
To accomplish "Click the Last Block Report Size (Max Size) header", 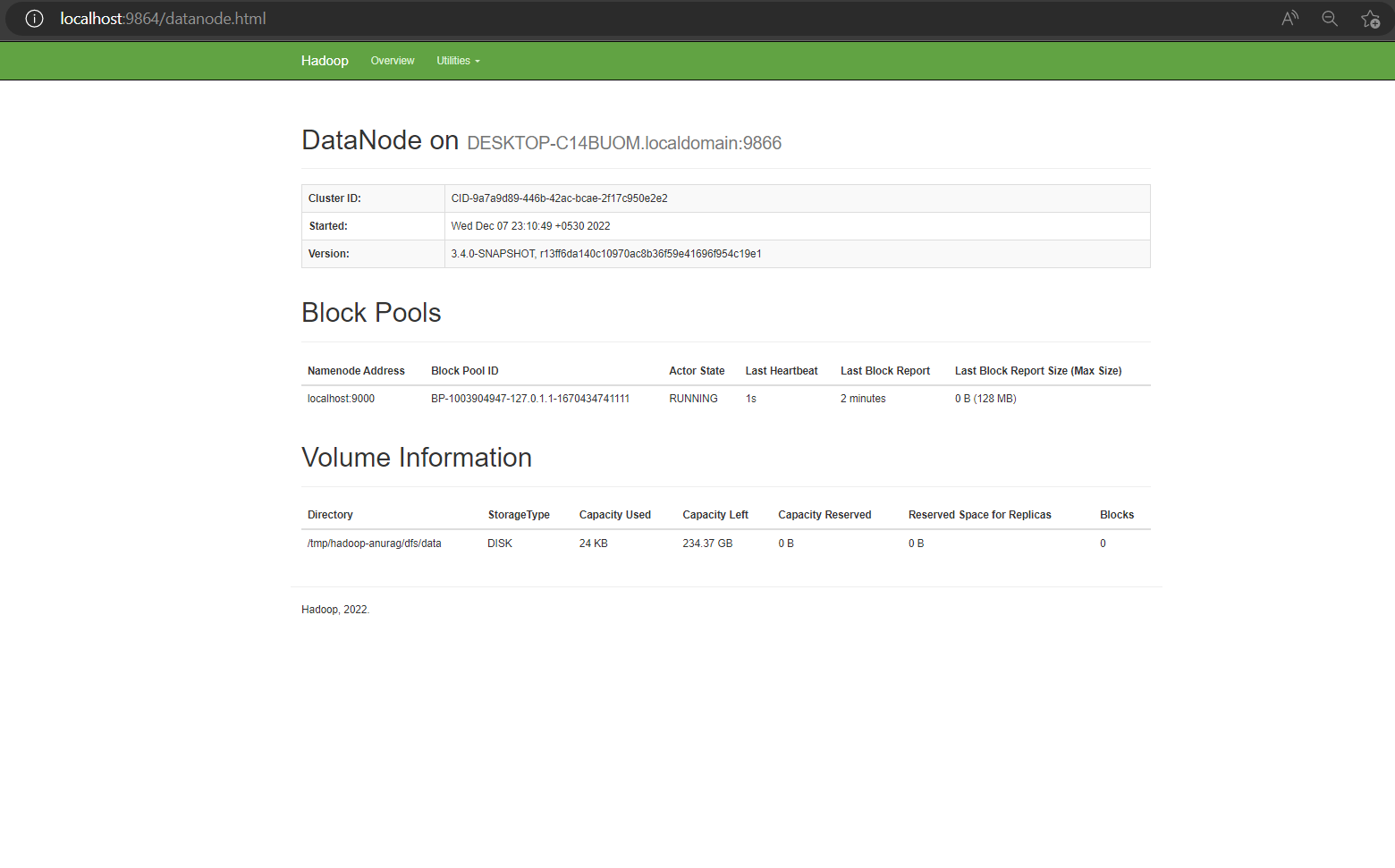I will [x=1038, y=371].
